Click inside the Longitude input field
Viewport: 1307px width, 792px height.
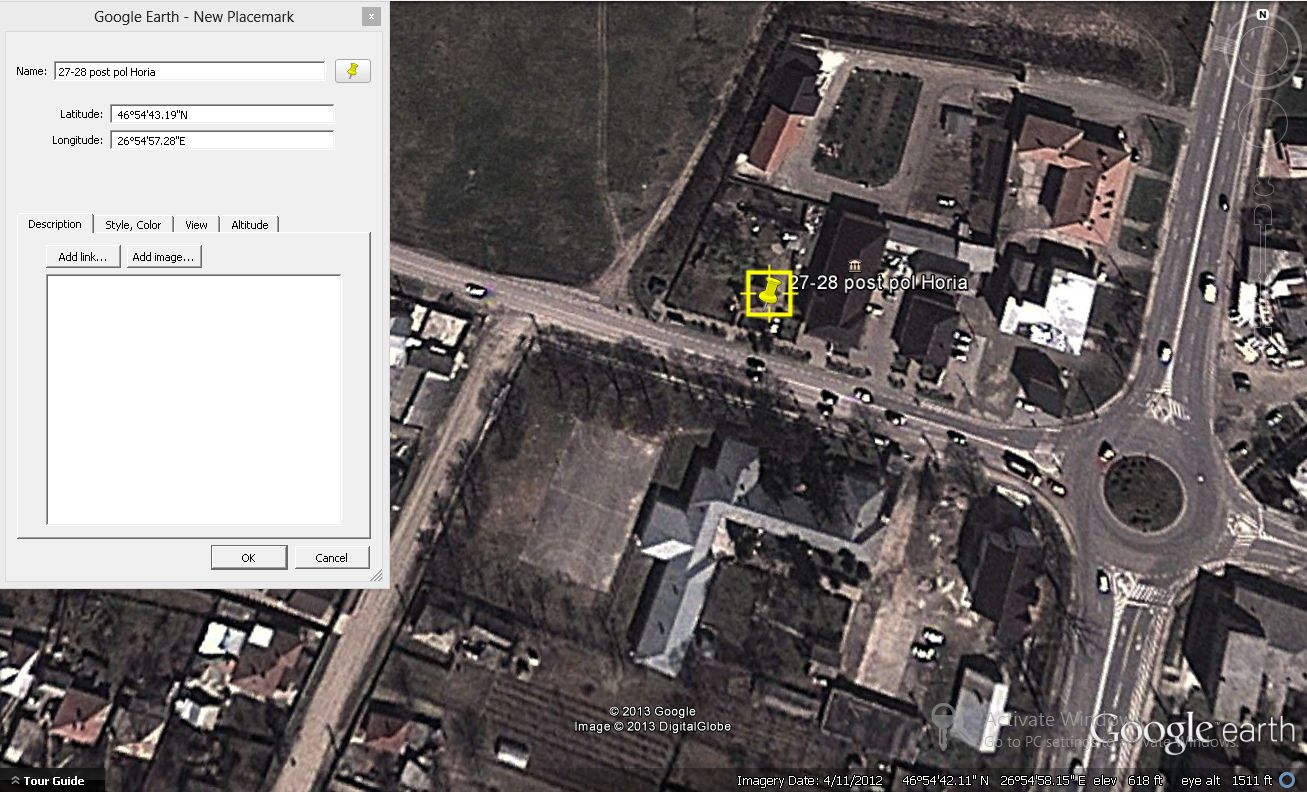coord(221,141)
